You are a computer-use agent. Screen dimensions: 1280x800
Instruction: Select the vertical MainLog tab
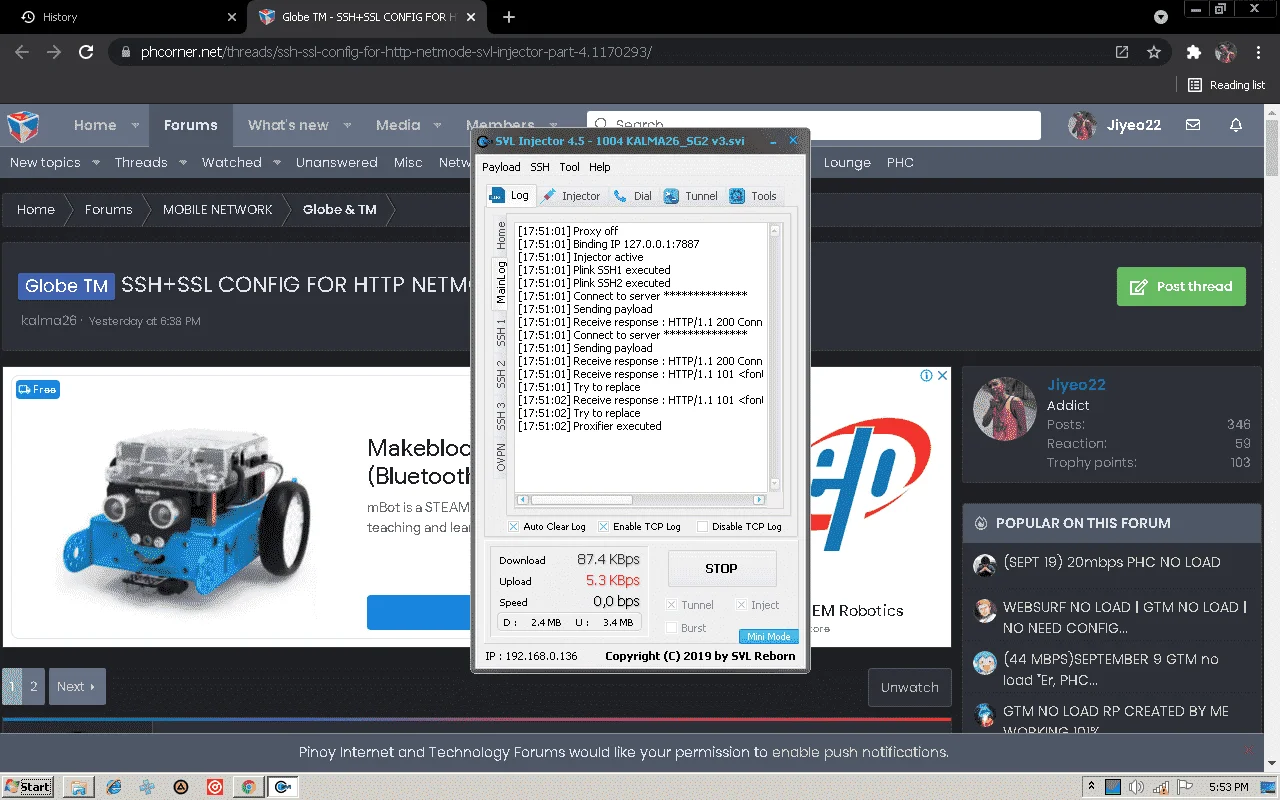501,283
